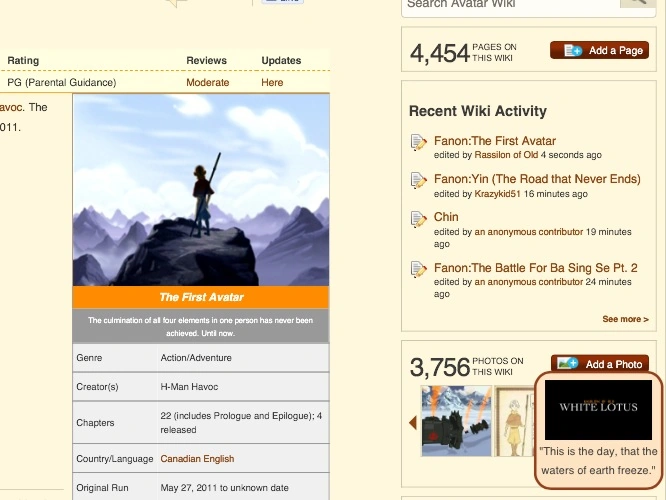666x500 pixels.
Task: Open the Fanon:The First Avatar activity link
Action: (495, 141)
